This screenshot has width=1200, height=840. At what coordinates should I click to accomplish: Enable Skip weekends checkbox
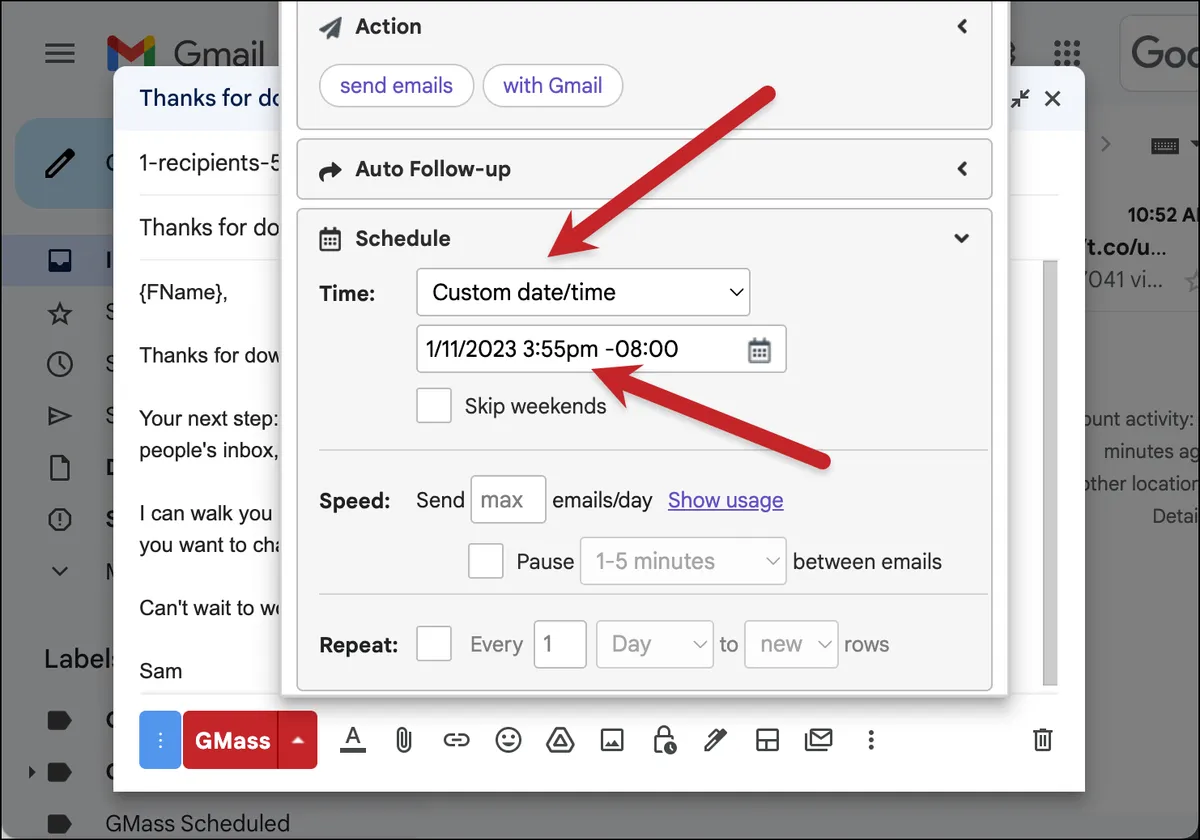click(x=434, y=406)
